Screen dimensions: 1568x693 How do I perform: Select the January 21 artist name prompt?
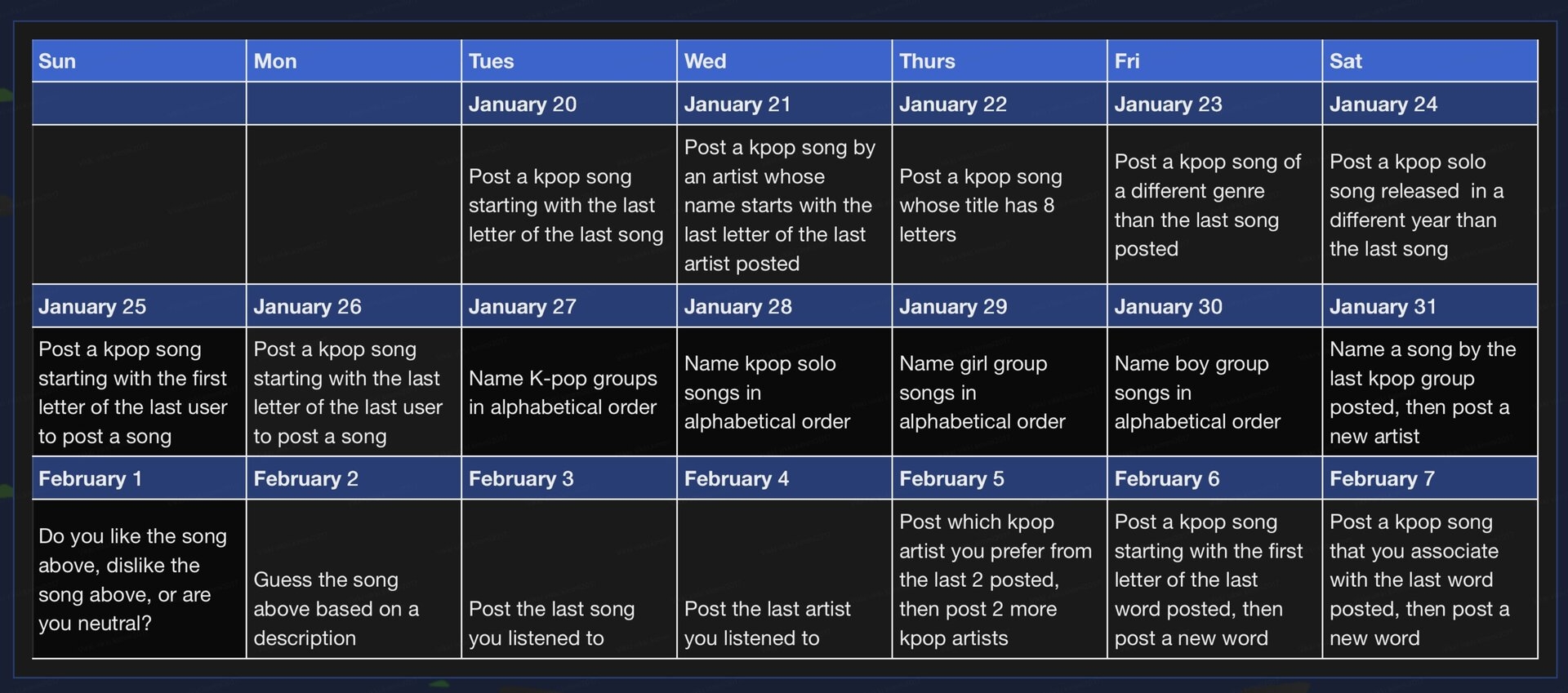[784, 204]
